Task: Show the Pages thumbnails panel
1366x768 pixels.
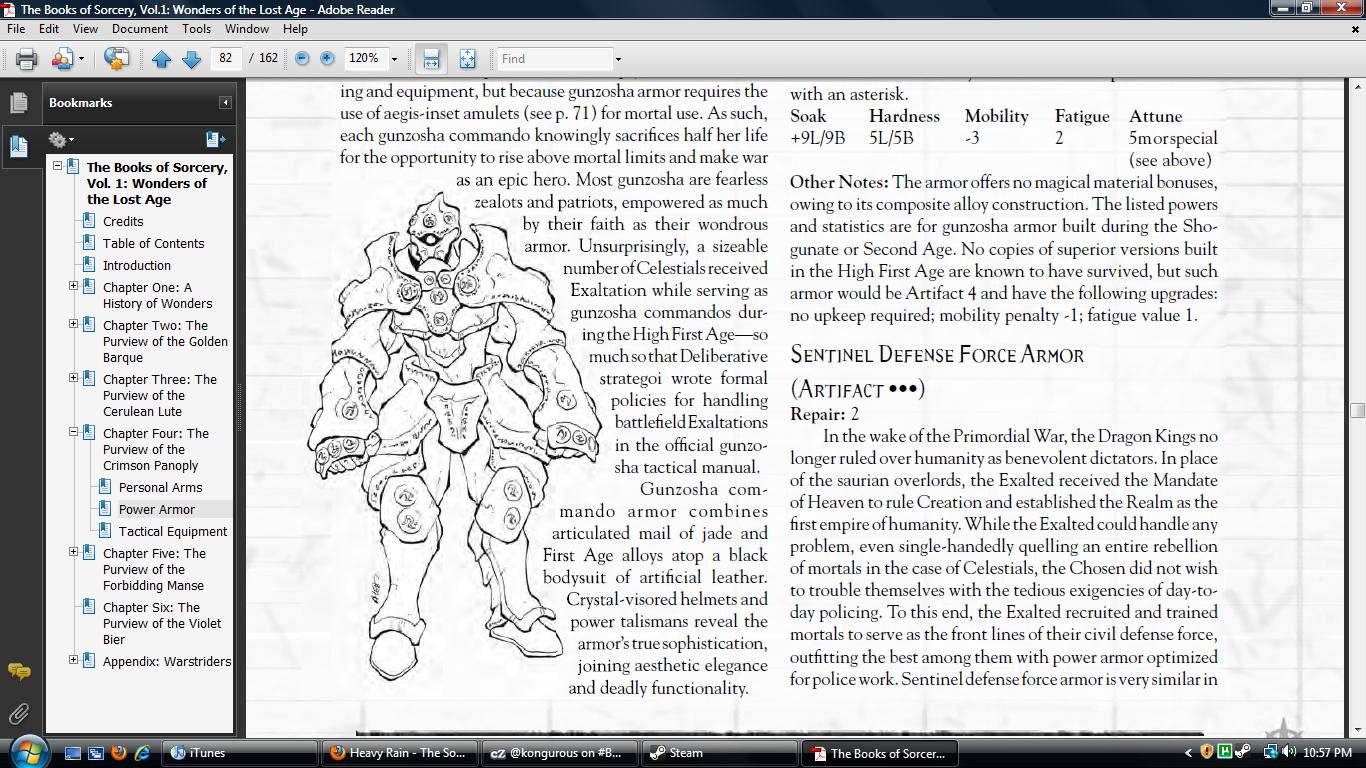Action: coord(18,102)
